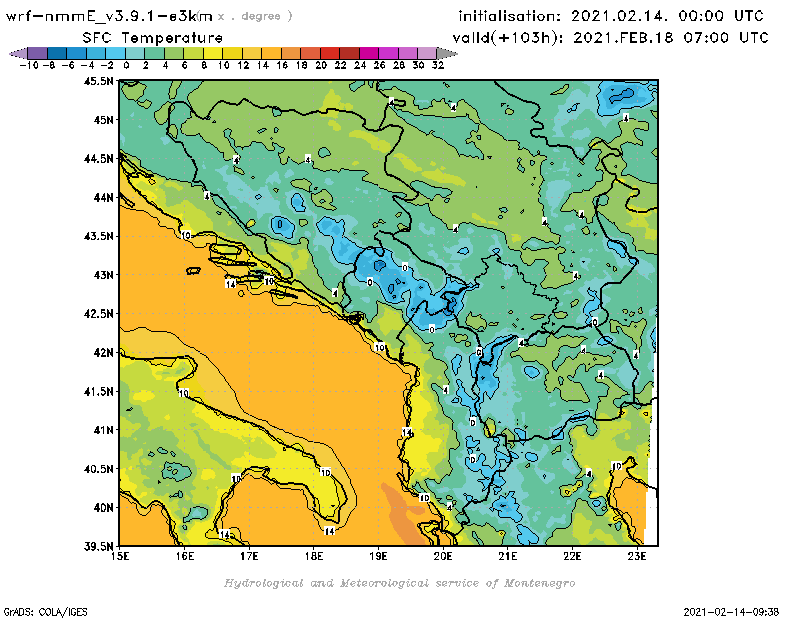Pick the magenta swatch between 24 and 26
Viewport: 800px width, 618px height.
pos(368,53)
